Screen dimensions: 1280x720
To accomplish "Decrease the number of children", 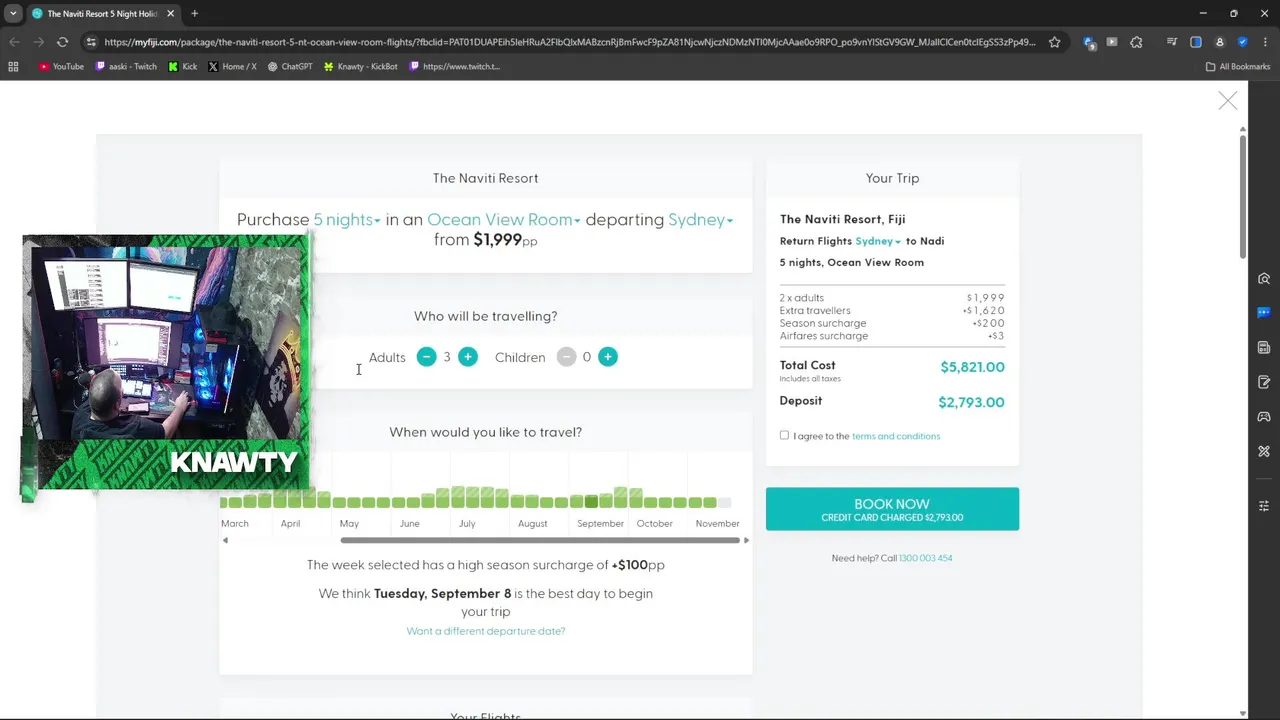I will point(566,357).
